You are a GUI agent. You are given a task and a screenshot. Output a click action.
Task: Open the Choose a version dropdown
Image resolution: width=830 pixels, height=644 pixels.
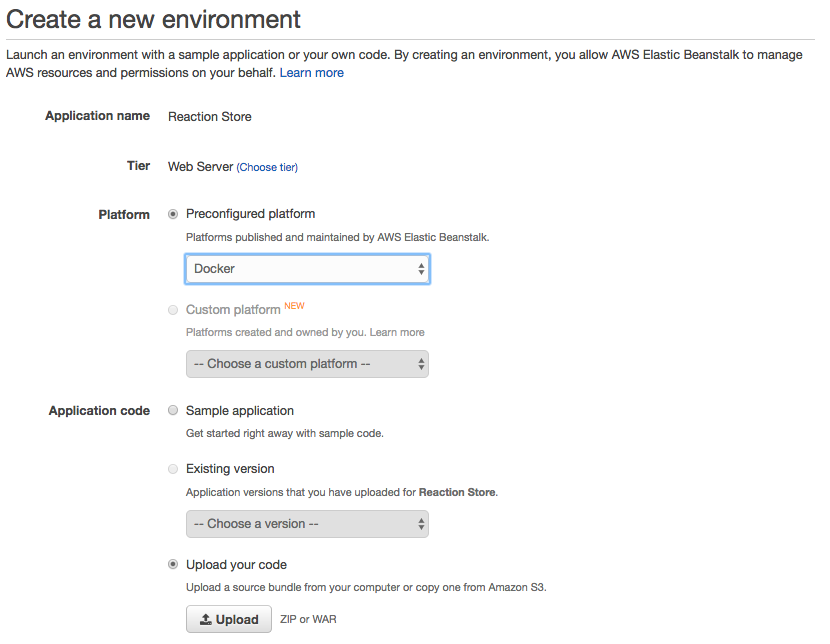click(307, 524)
